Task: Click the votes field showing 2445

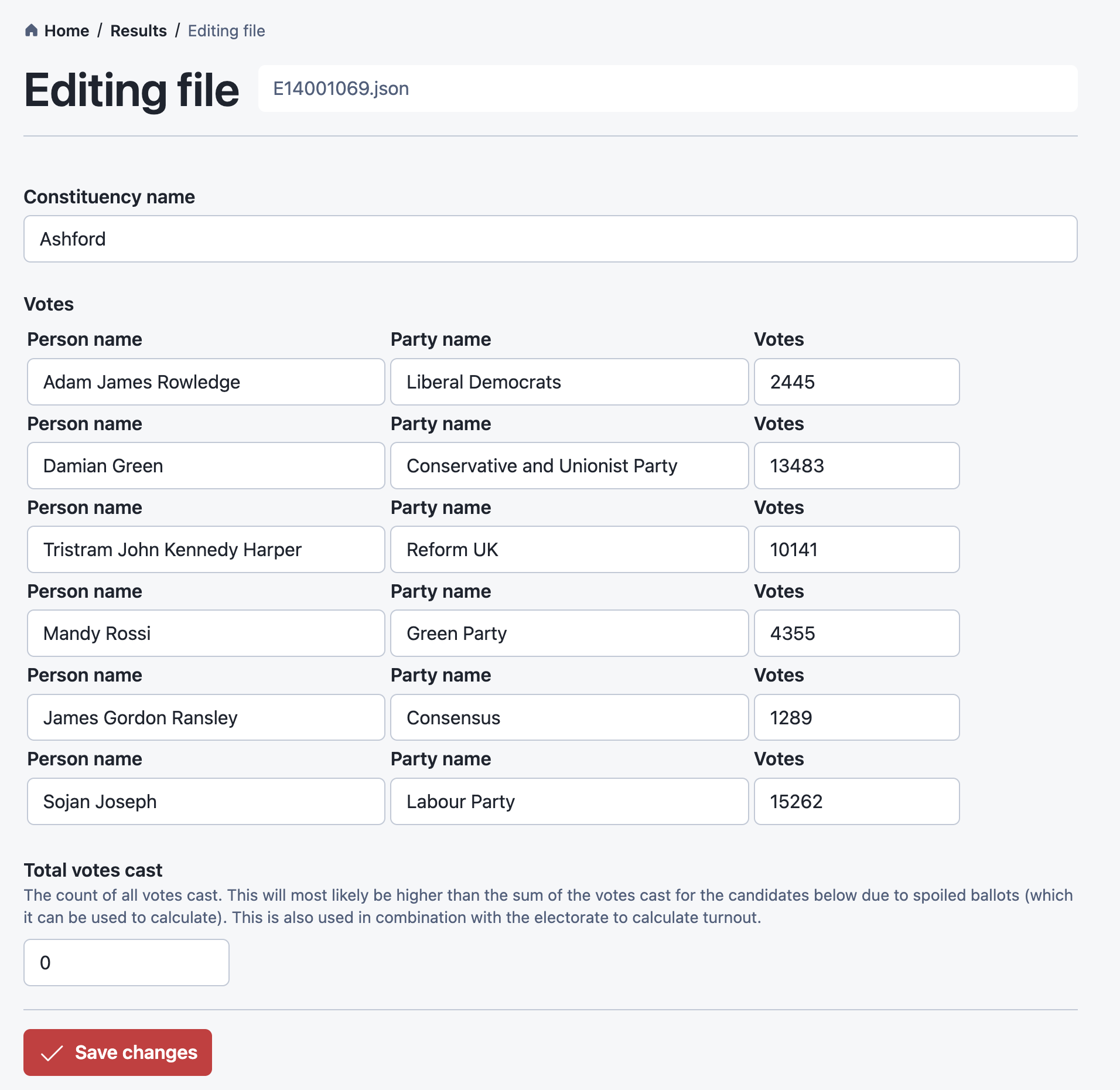Action: (857, 382)
